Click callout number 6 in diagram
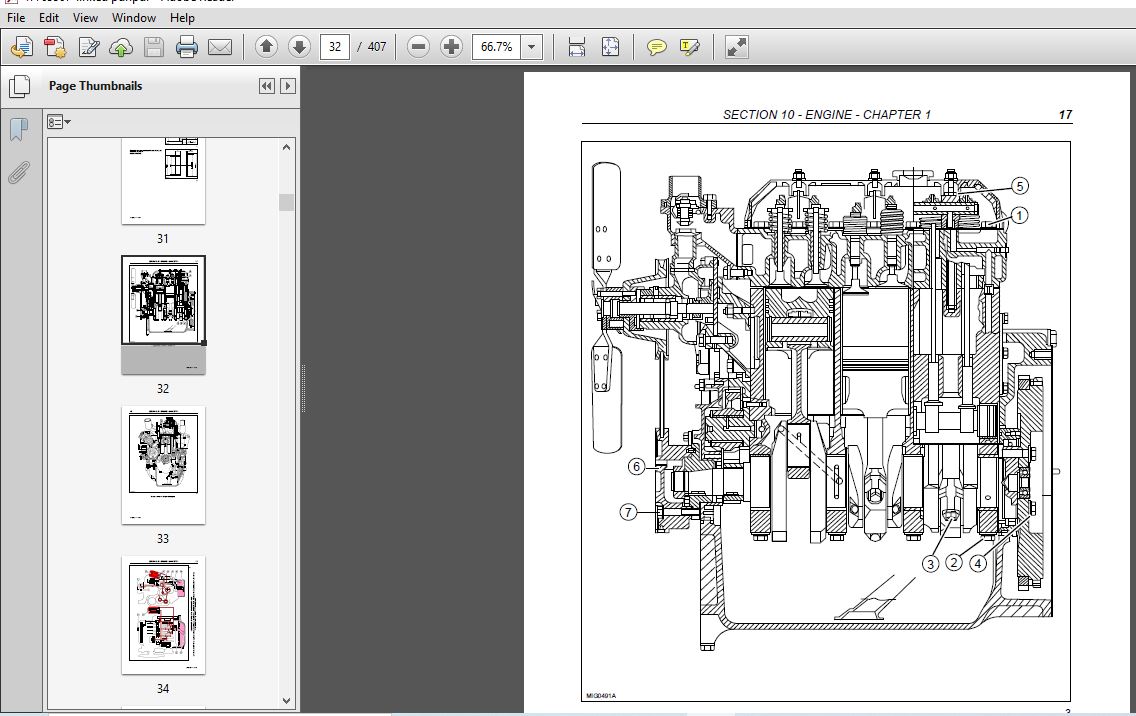 point(636,466)
